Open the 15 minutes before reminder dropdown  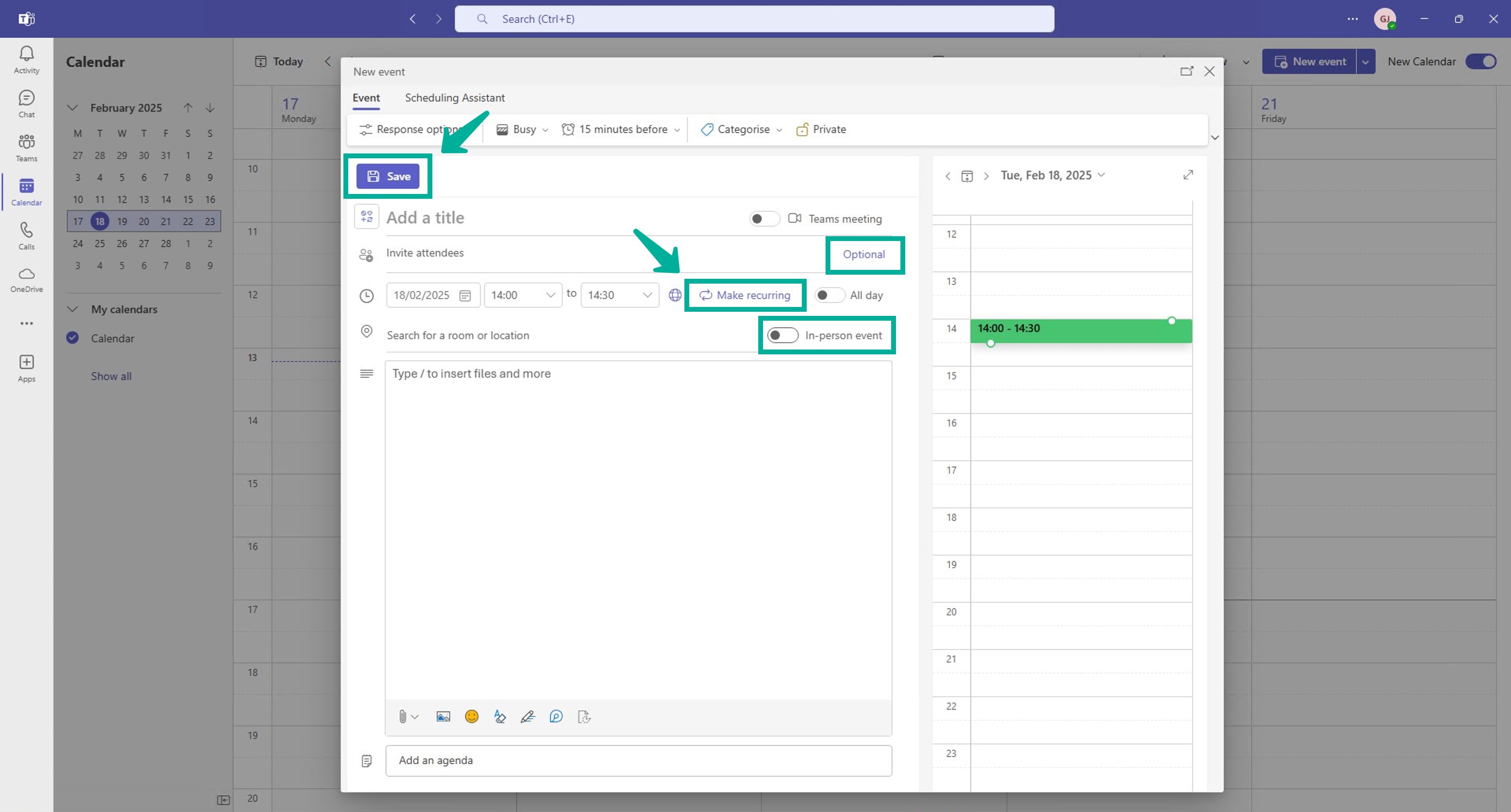tap(620, 129)
